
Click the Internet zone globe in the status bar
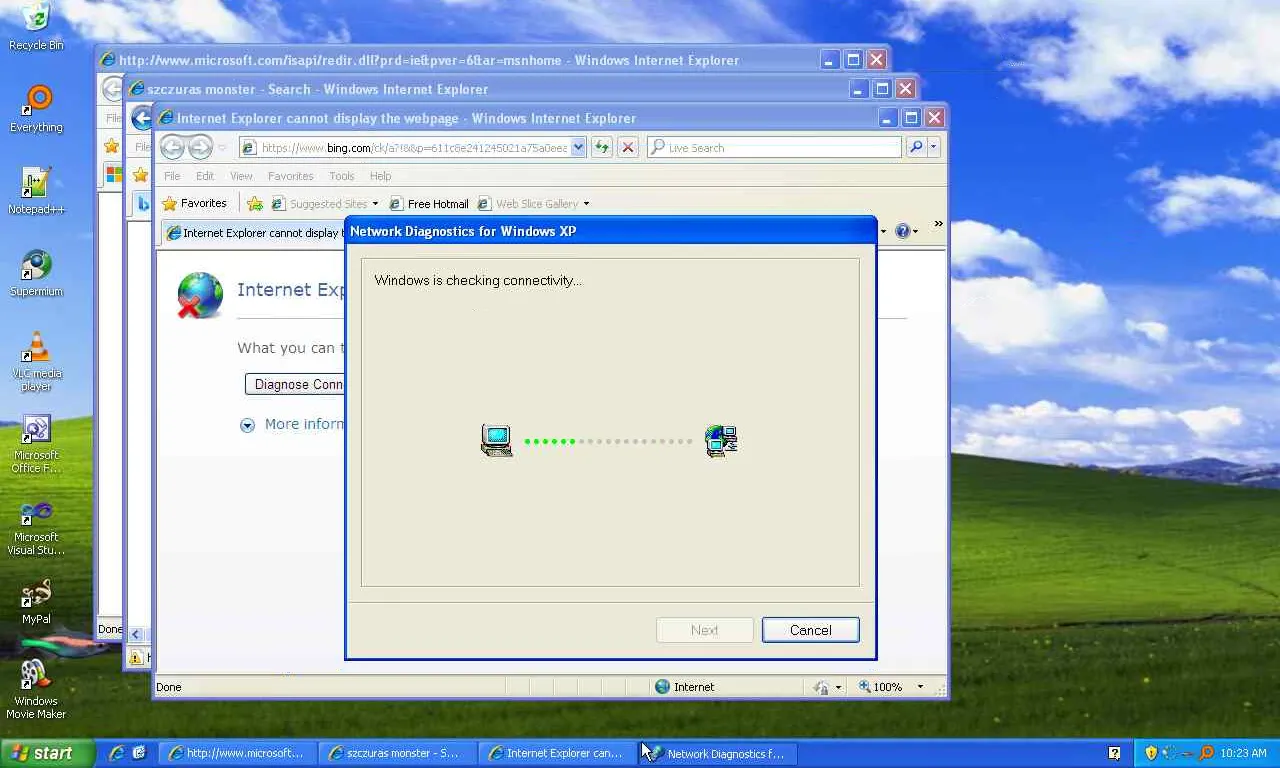pyautogui.click(x=662, y=687)
